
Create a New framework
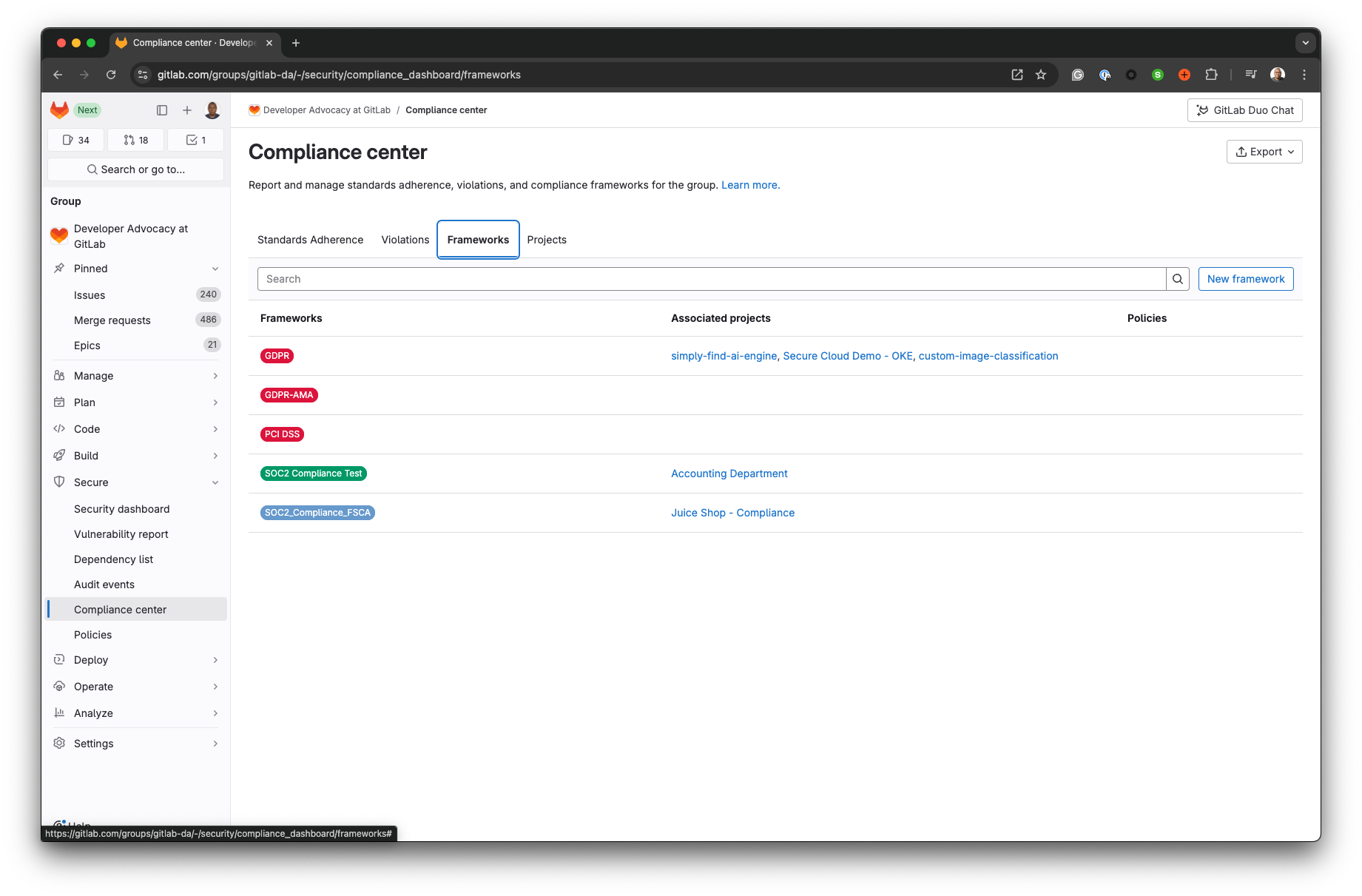[1246, 279]
